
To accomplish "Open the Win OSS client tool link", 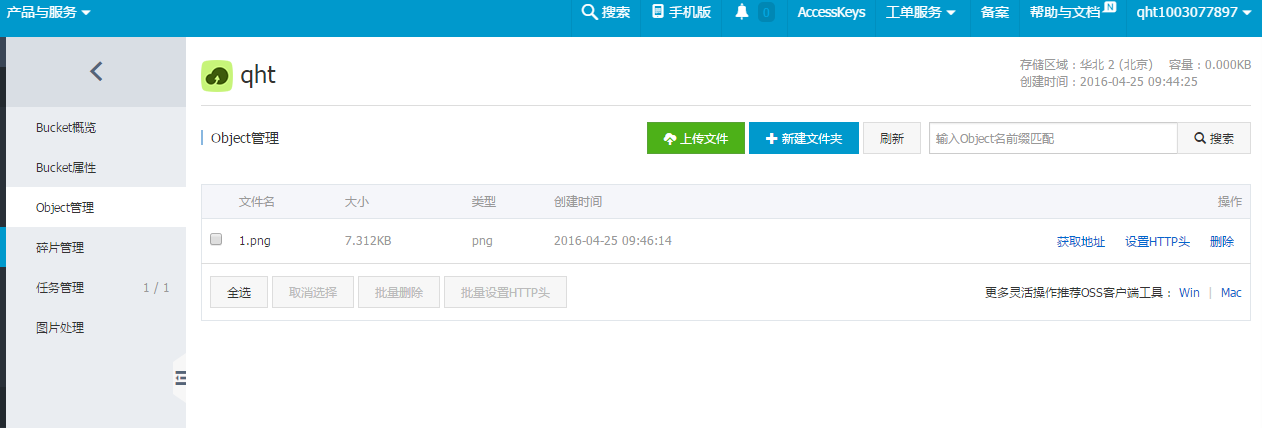I will click(1189, 293).
